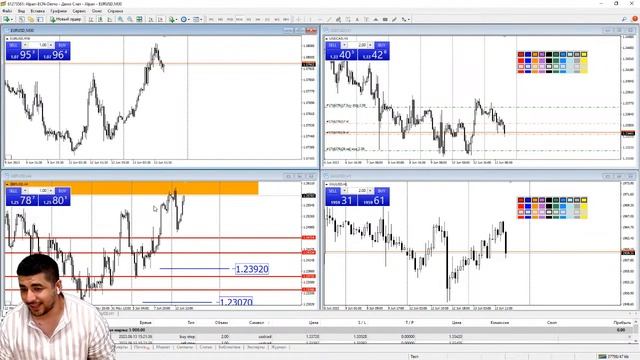The height and width of the screenshot is (360, 640).
Task: Select the trendline drawing tool
Action: pyautogui.click(x=329, y=19)
